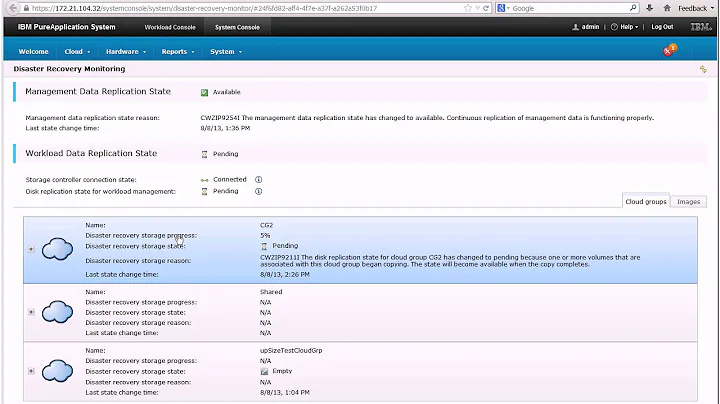The height and width of the screenshot is (404, 720).
Task: Click the IBM PureApplication System title
Action: pyautogui.click(x=67, y=27)
